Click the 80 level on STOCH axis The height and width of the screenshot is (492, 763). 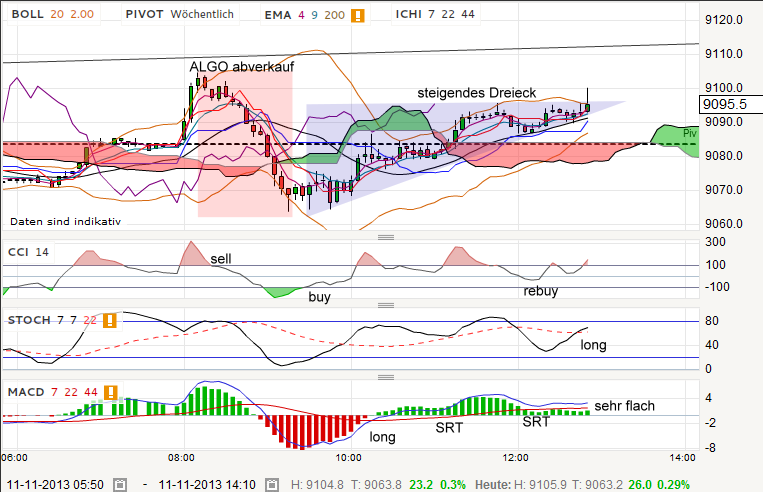click(711, 321)
